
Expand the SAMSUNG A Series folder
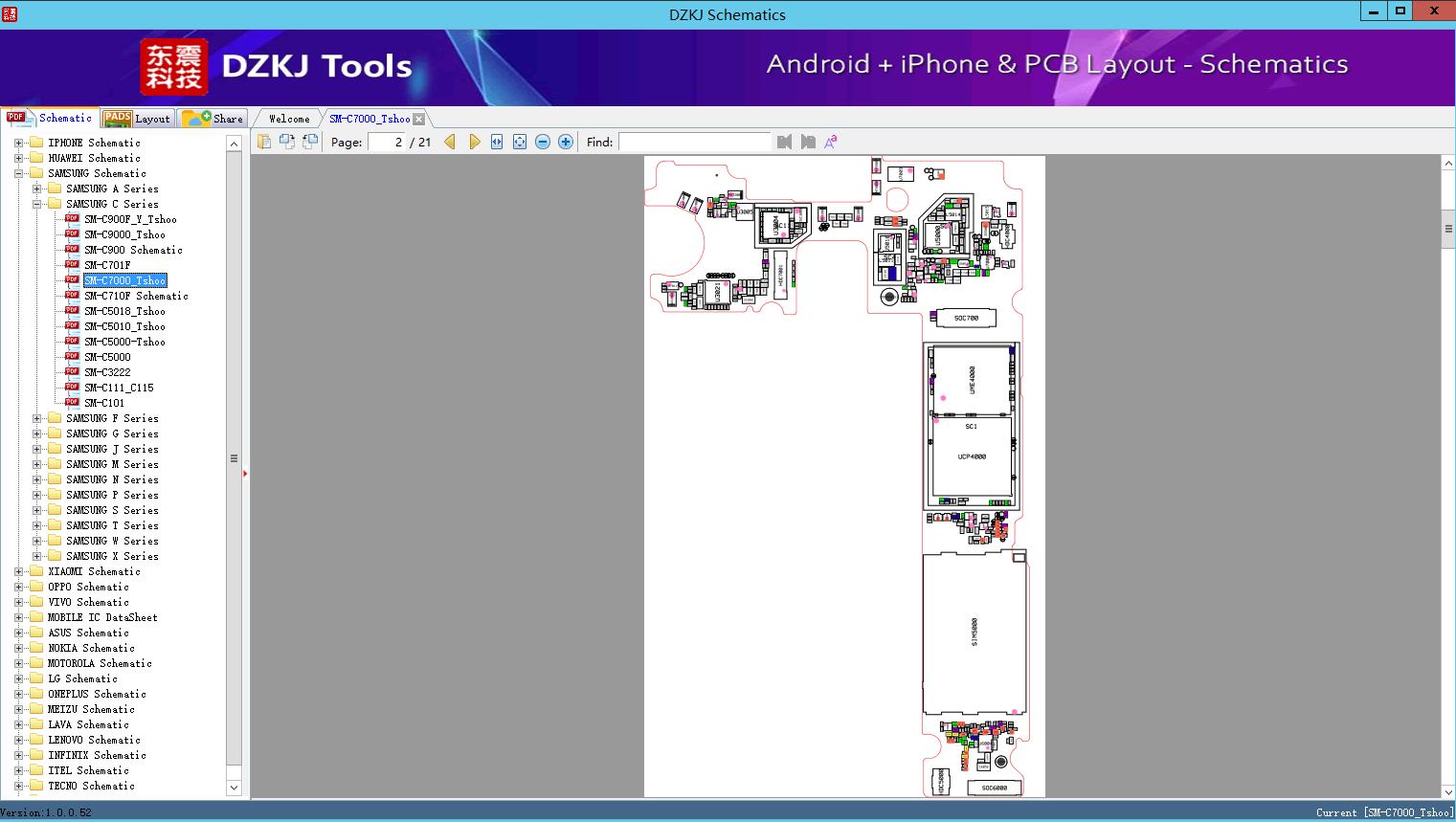[36, 189]
